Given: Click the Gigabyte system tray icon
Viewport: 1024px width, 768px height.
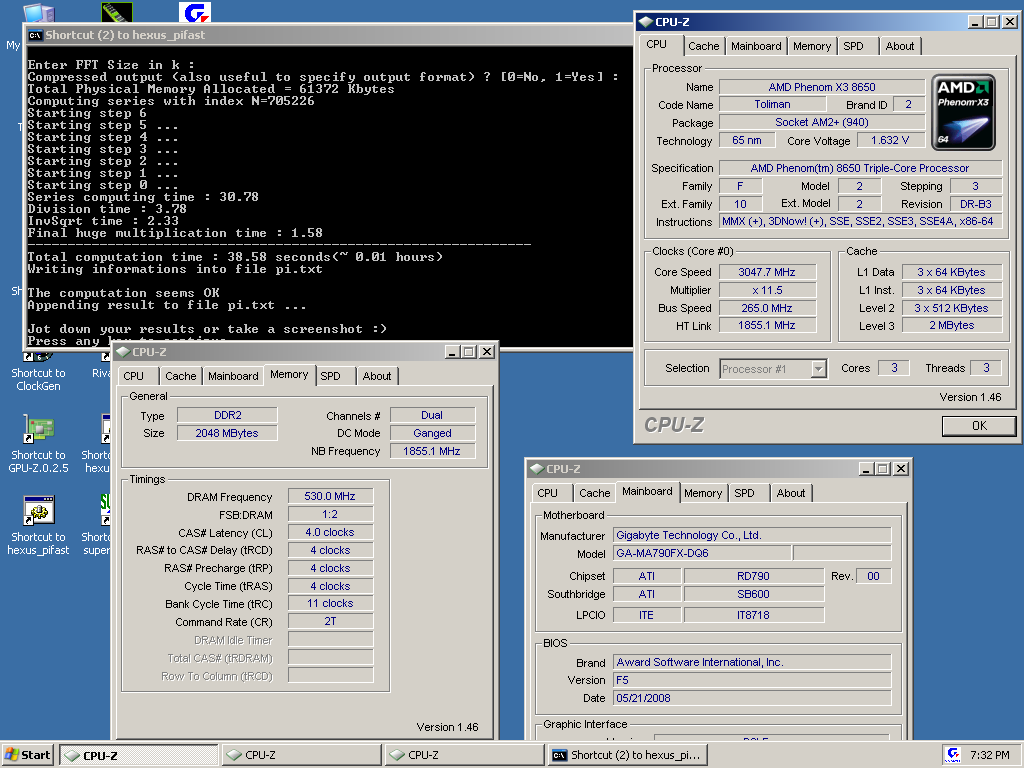Looking at the screenshot, I should [953, 755].
